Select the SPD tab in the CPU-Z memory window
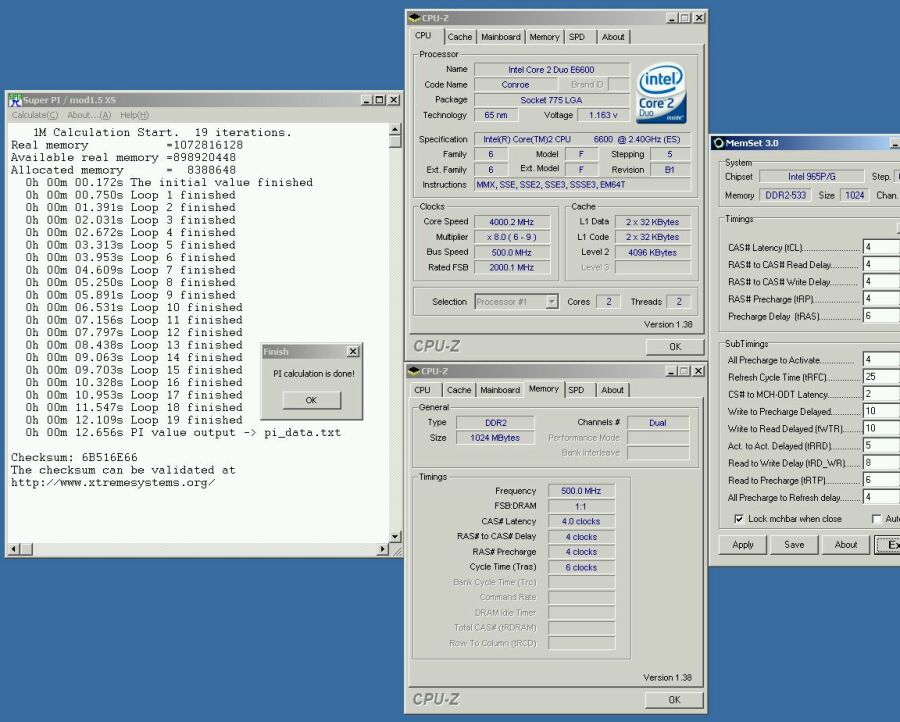 (576, 390)
